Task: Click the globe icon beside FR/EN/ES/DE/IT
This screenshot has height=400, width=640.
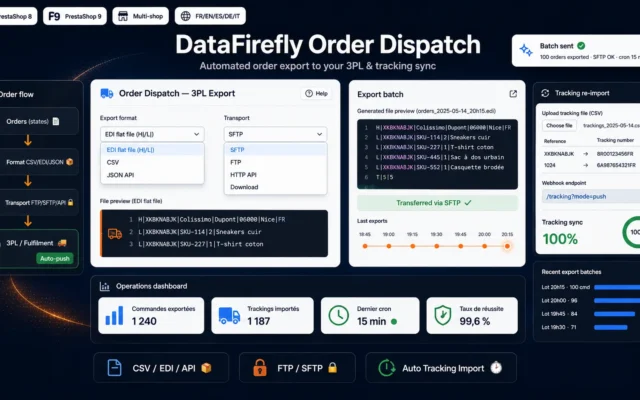Action: pyautogui.click(x=185, y=16)
